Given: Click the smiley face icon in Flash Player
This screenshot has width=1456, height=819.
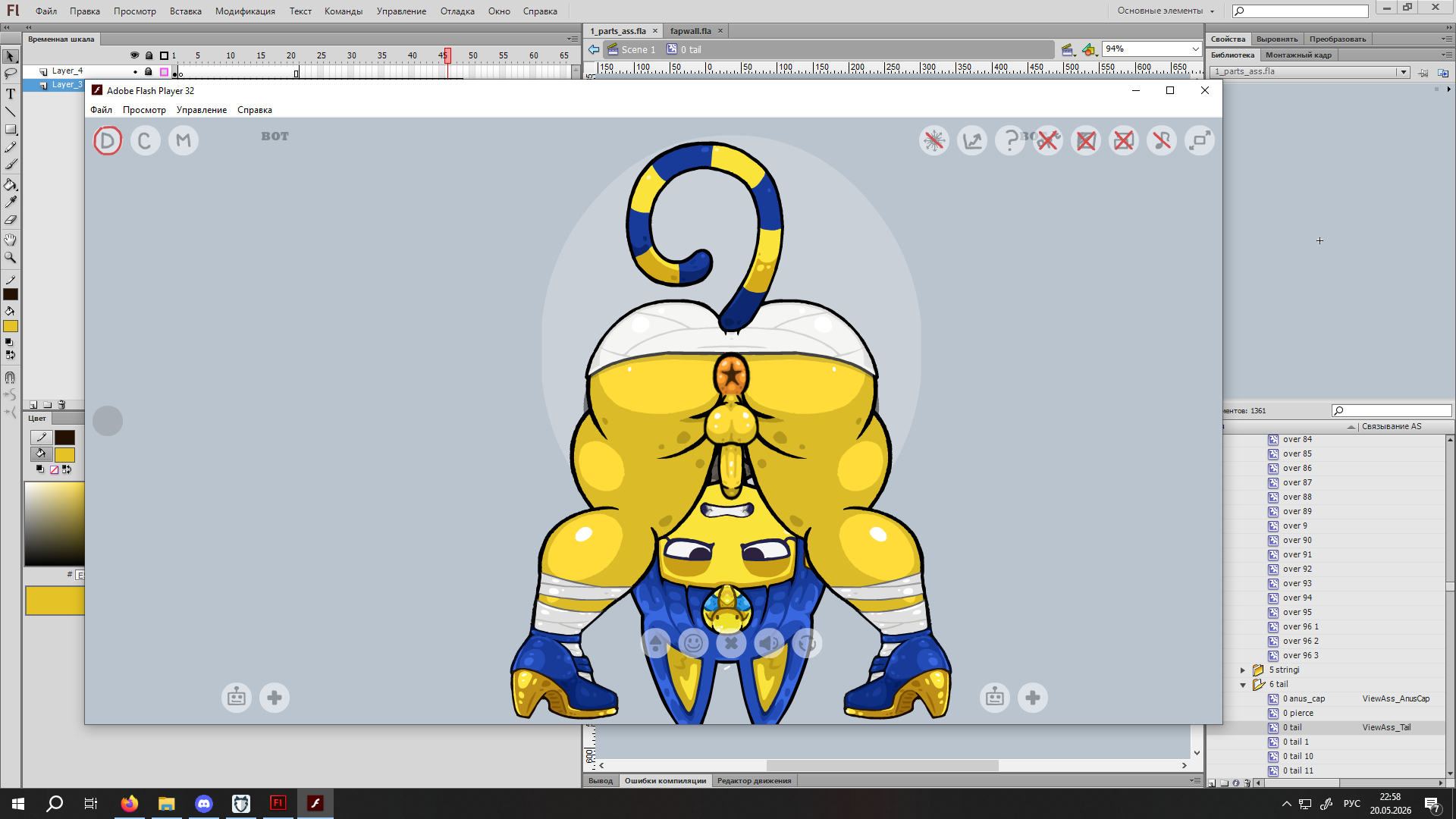Looking at the screenshot, I should [693, 644].
